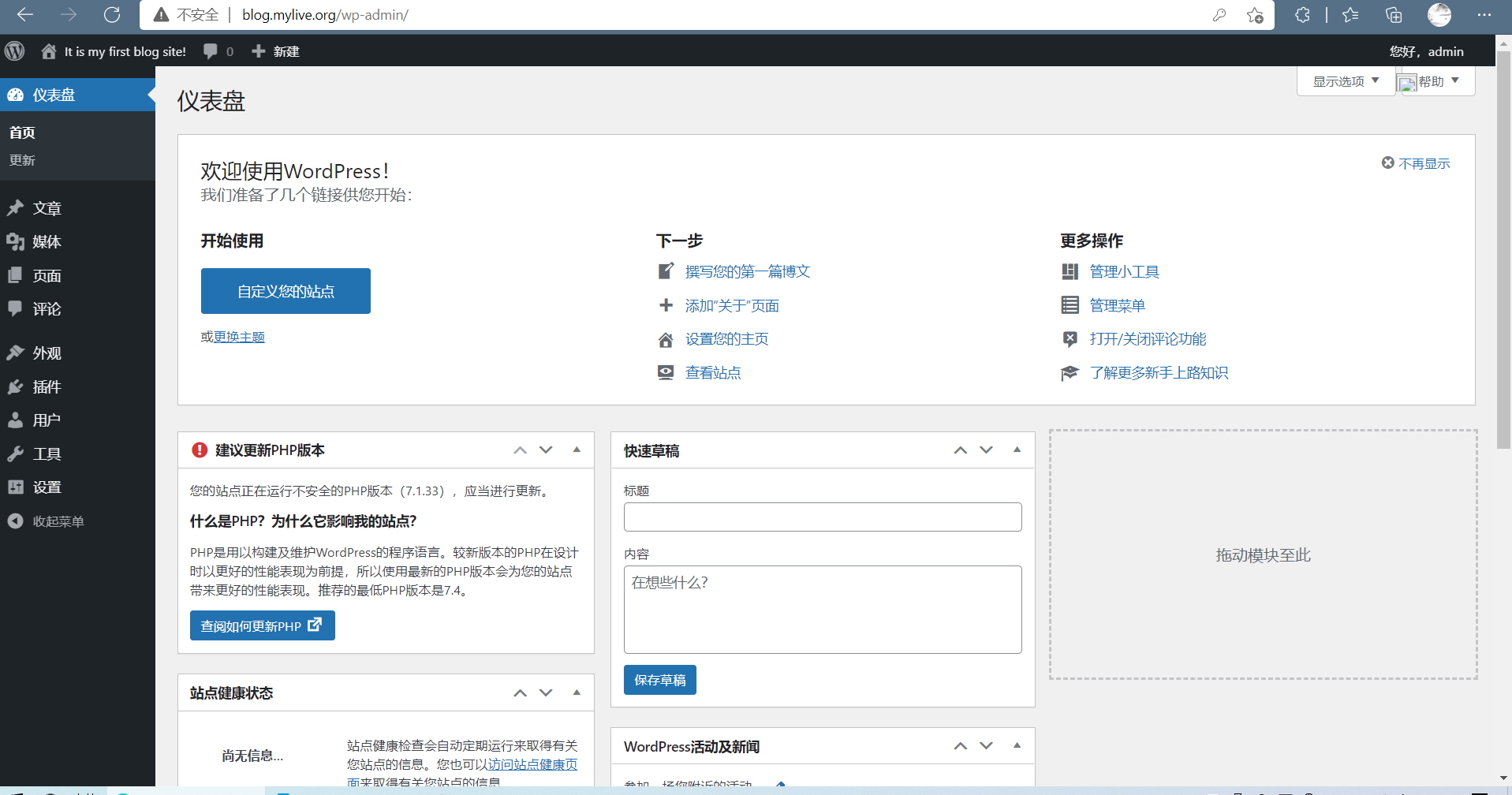Toggle collapse of 快速草稿 panel
Screen dimensions: 1512x795
click(x=1017, y=450)
